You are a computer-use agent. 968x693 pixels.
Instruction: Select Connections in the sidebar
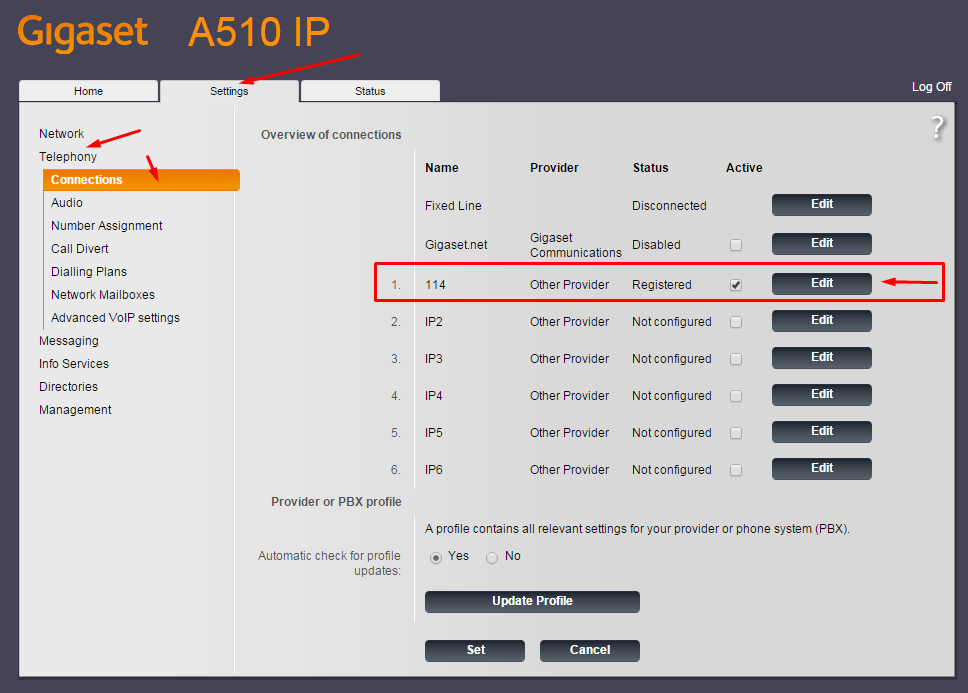click(x=141, y=180)
